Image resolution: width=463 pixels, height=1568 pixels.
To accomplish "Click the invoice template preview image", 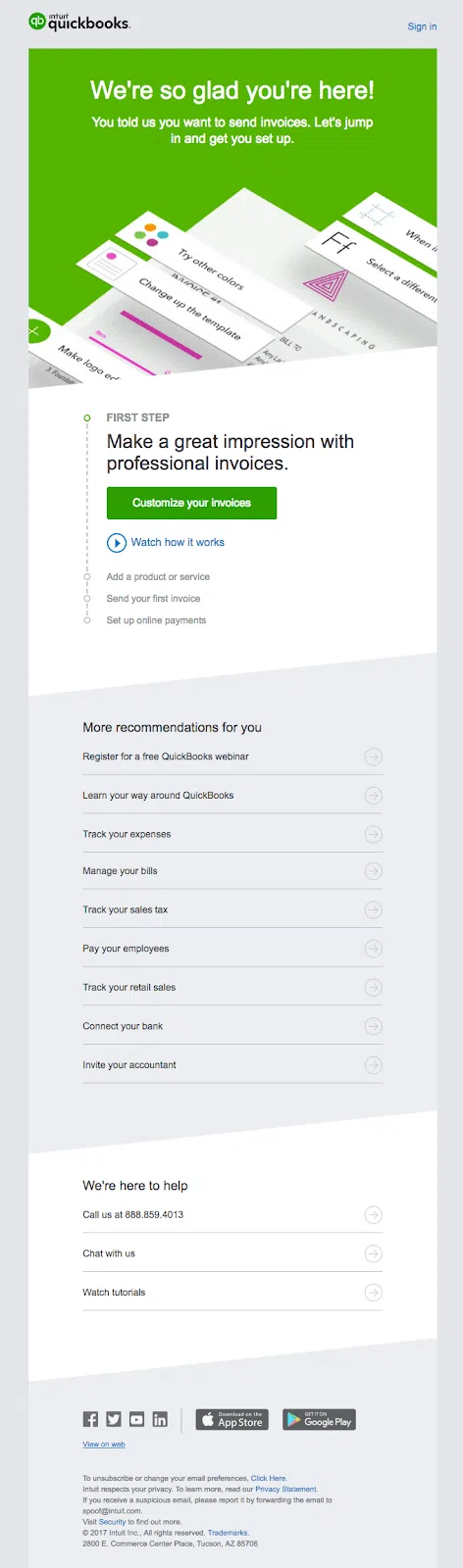I will pos(232,284).
